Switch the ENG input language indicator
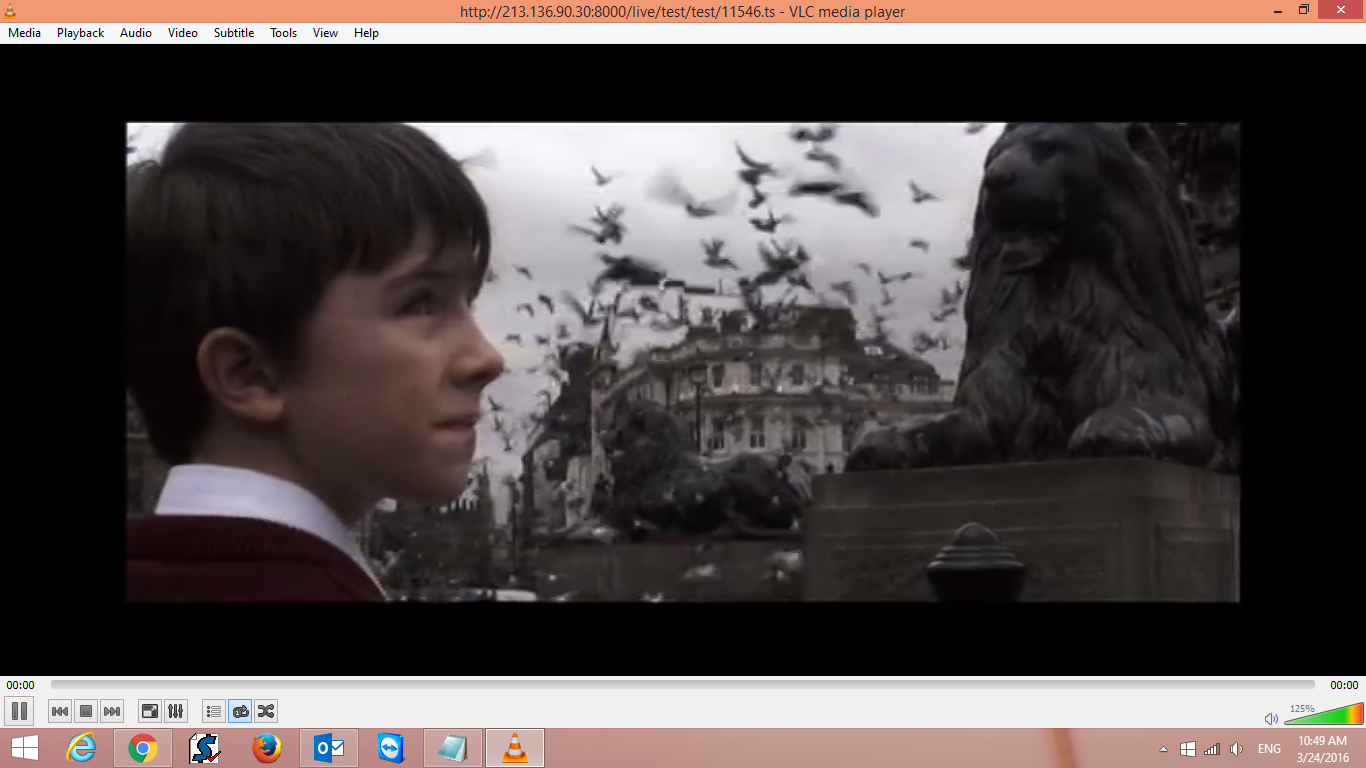Viewport: 1366px width, 768px height. pos(1269,749)
